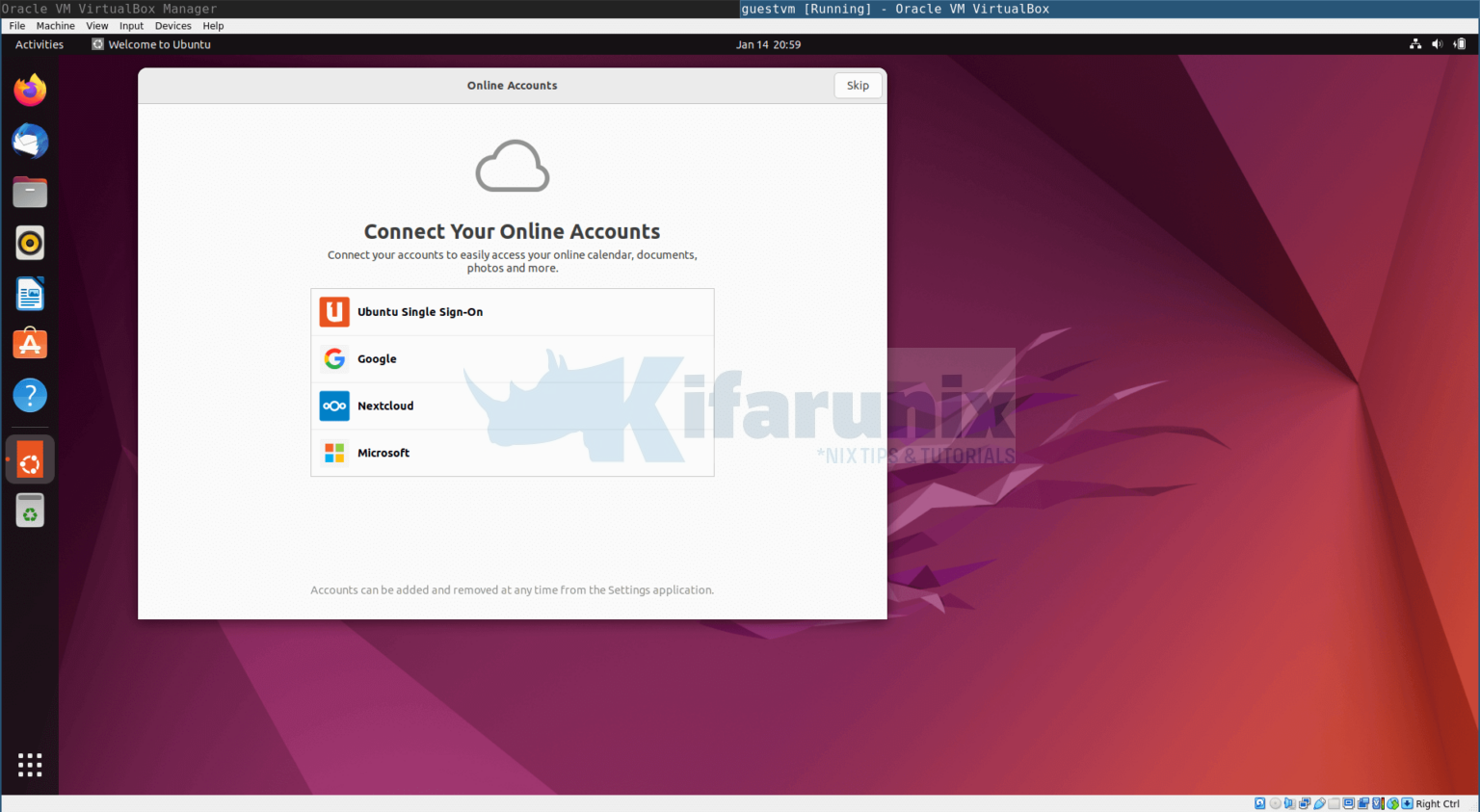
Task: Click the Show Applications grid in the dock
Action: pyautogui.click(x=30, y=764)
